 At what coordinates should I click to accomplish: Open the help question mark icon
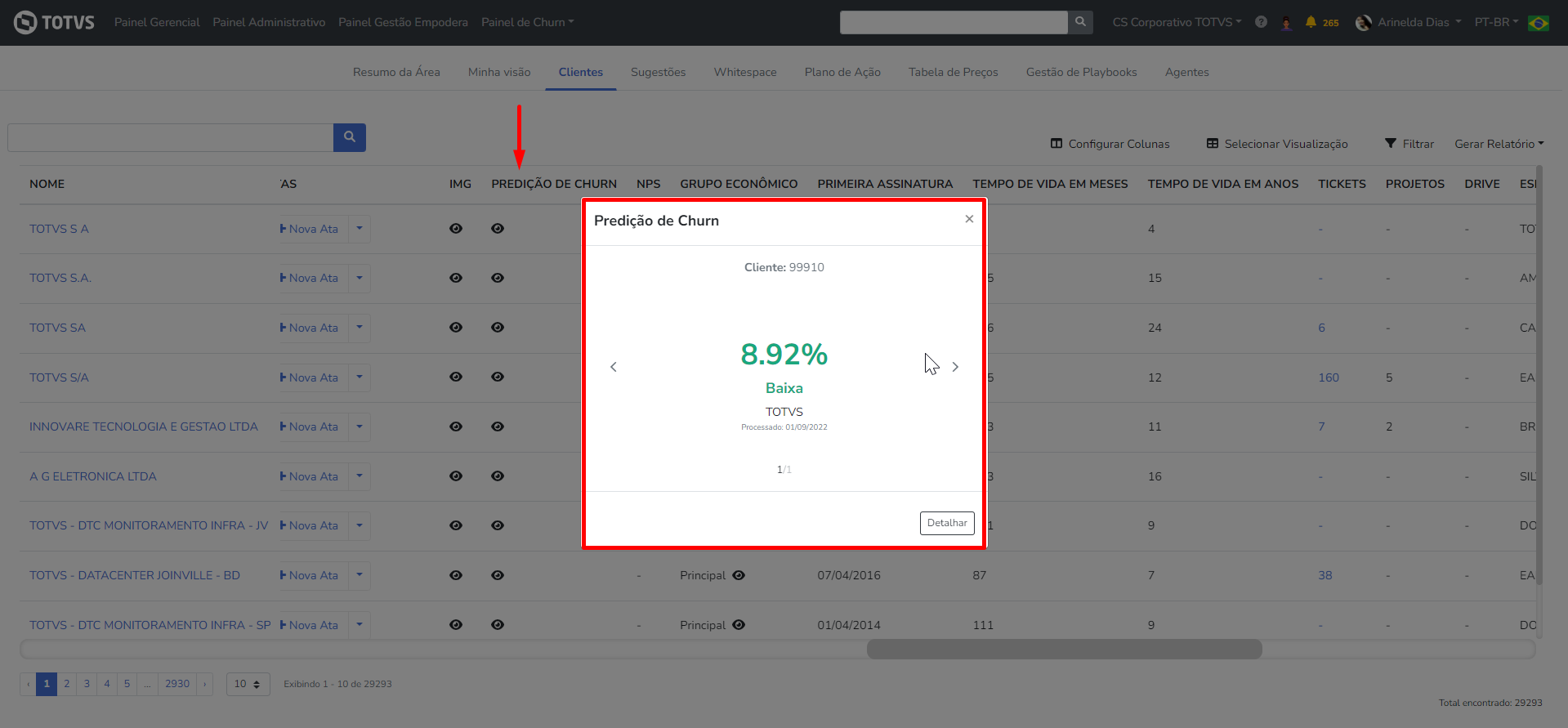1261,22
